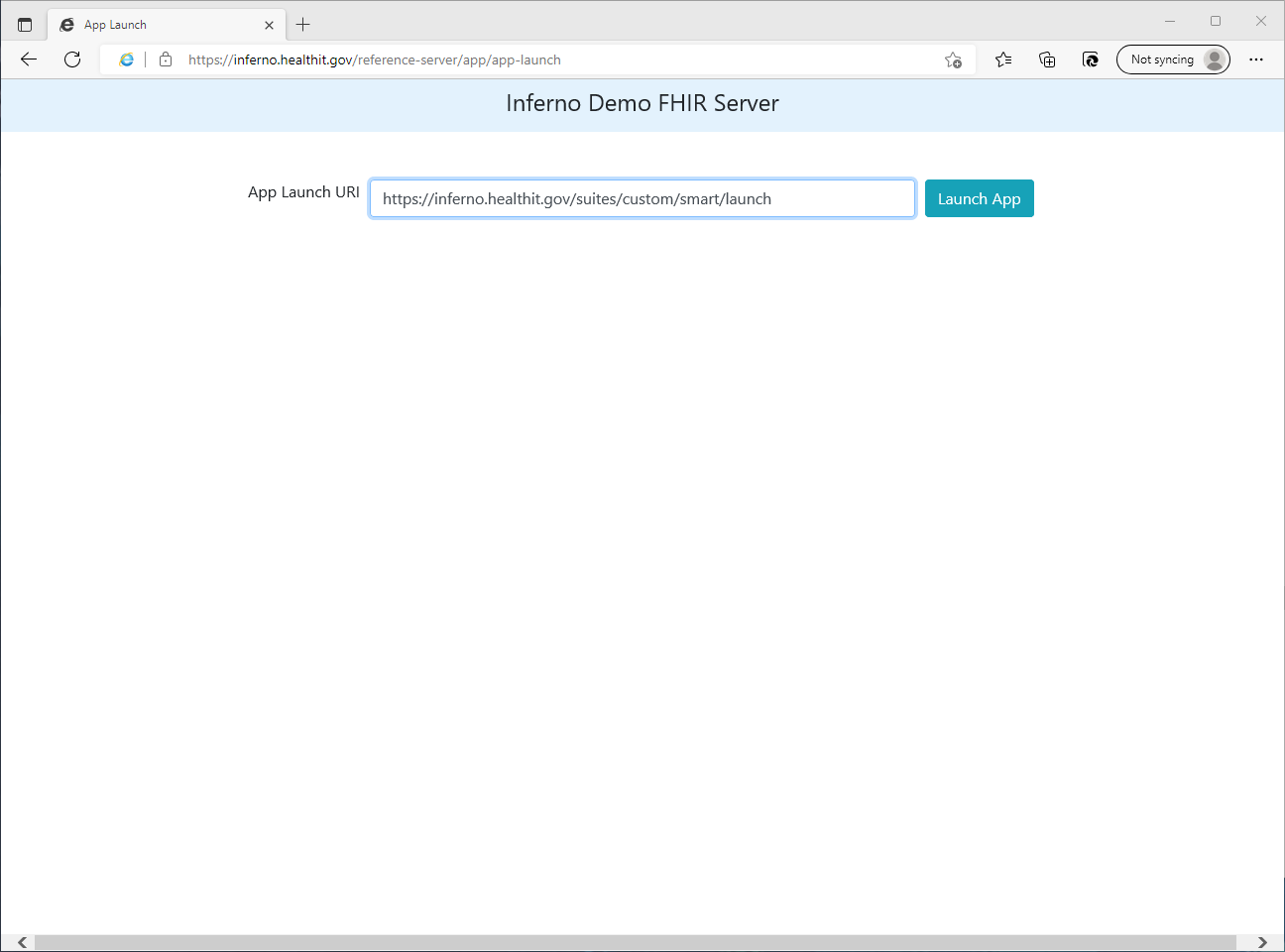This screenshot has width=1285, height=952.
Task: Open the tab actions menu icon
Action: [25, 25]
